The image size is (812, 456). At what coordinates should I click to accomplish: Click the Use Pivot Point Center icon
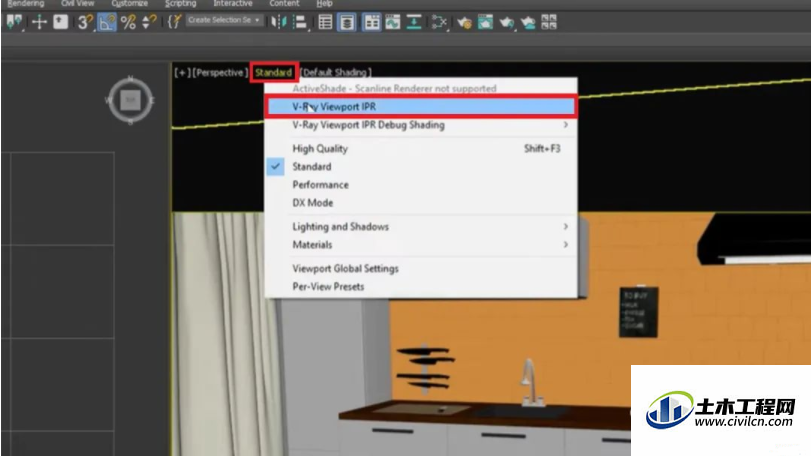14,22
